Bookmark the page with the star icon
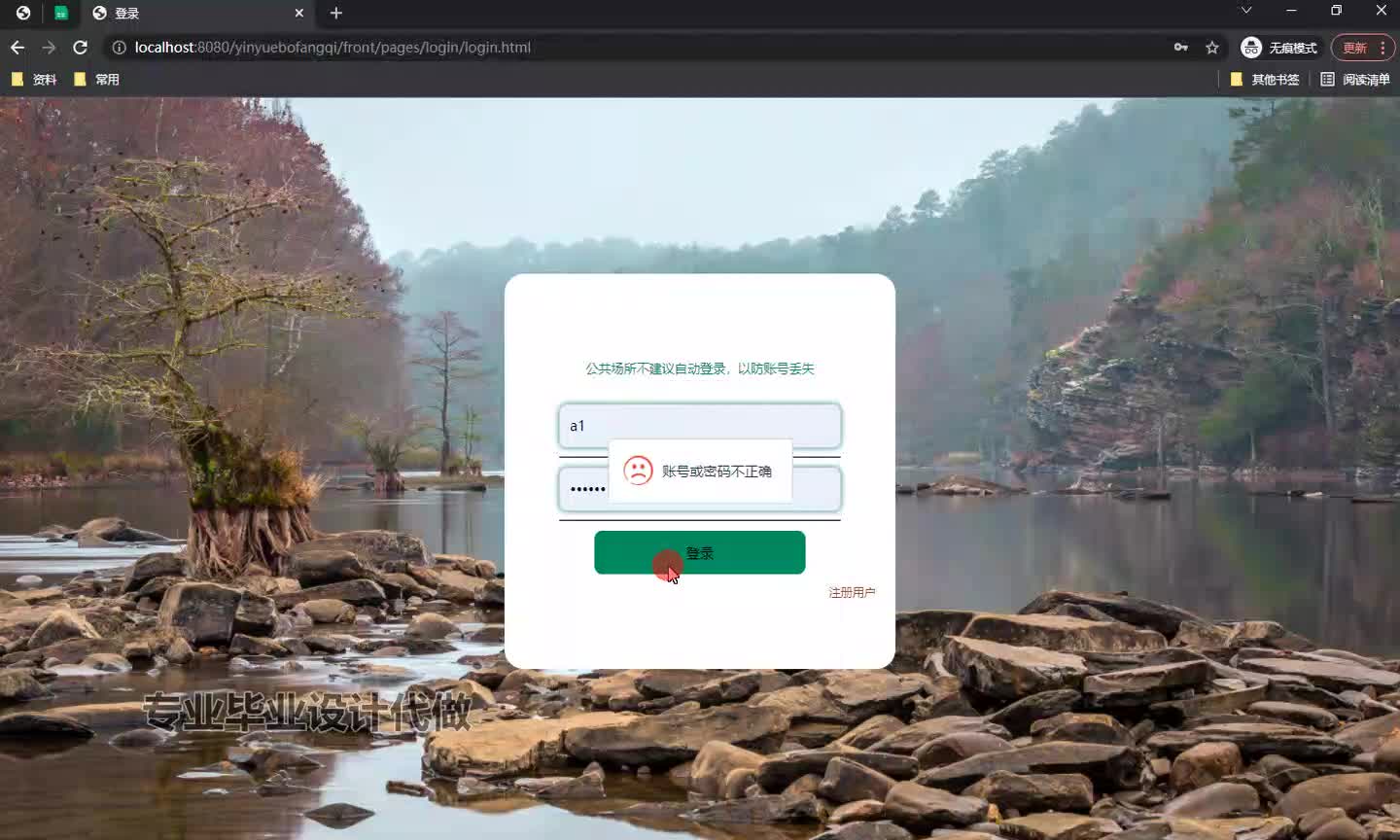The width and height of the screenshot is (1400, 840). [1211, 47]
